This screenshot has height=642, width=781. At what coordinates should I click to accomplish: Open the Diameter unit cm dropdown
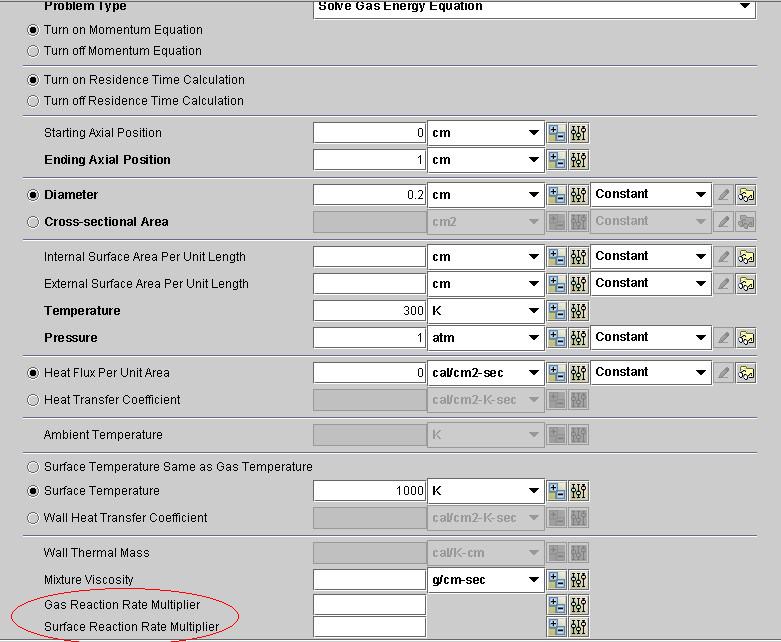[534, 195]
